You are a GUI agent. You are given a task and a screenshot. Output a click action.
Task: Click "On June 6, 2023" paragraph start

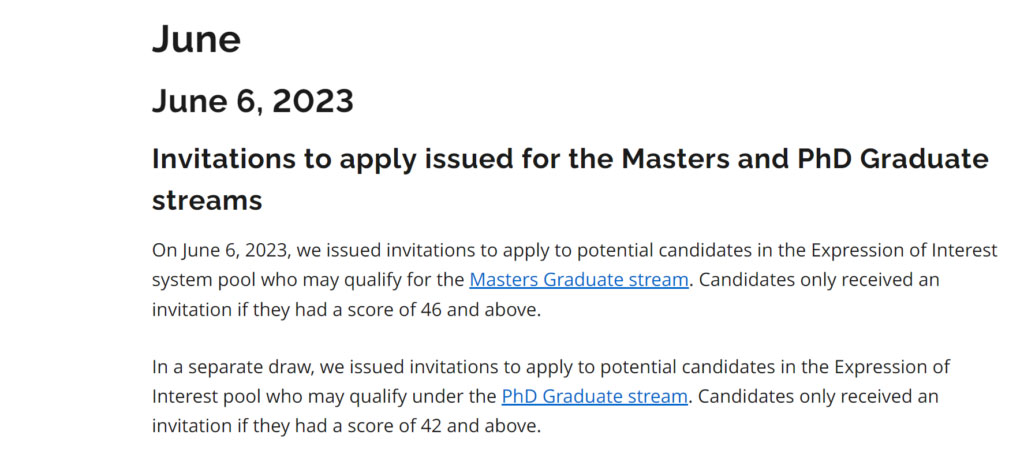tap(220, 251)
